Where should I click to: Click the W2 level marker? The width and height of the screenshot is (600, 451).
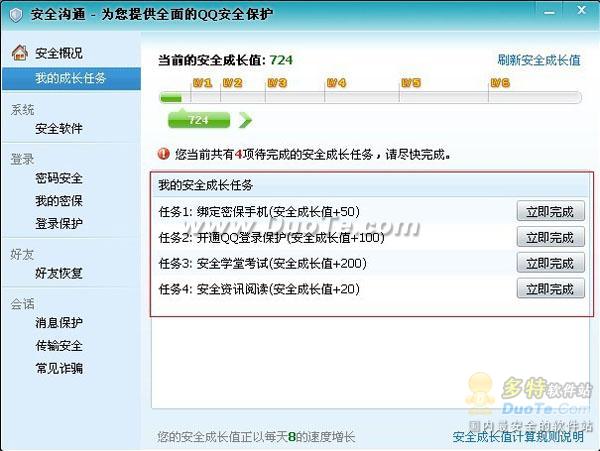click(x=232, y=83)
